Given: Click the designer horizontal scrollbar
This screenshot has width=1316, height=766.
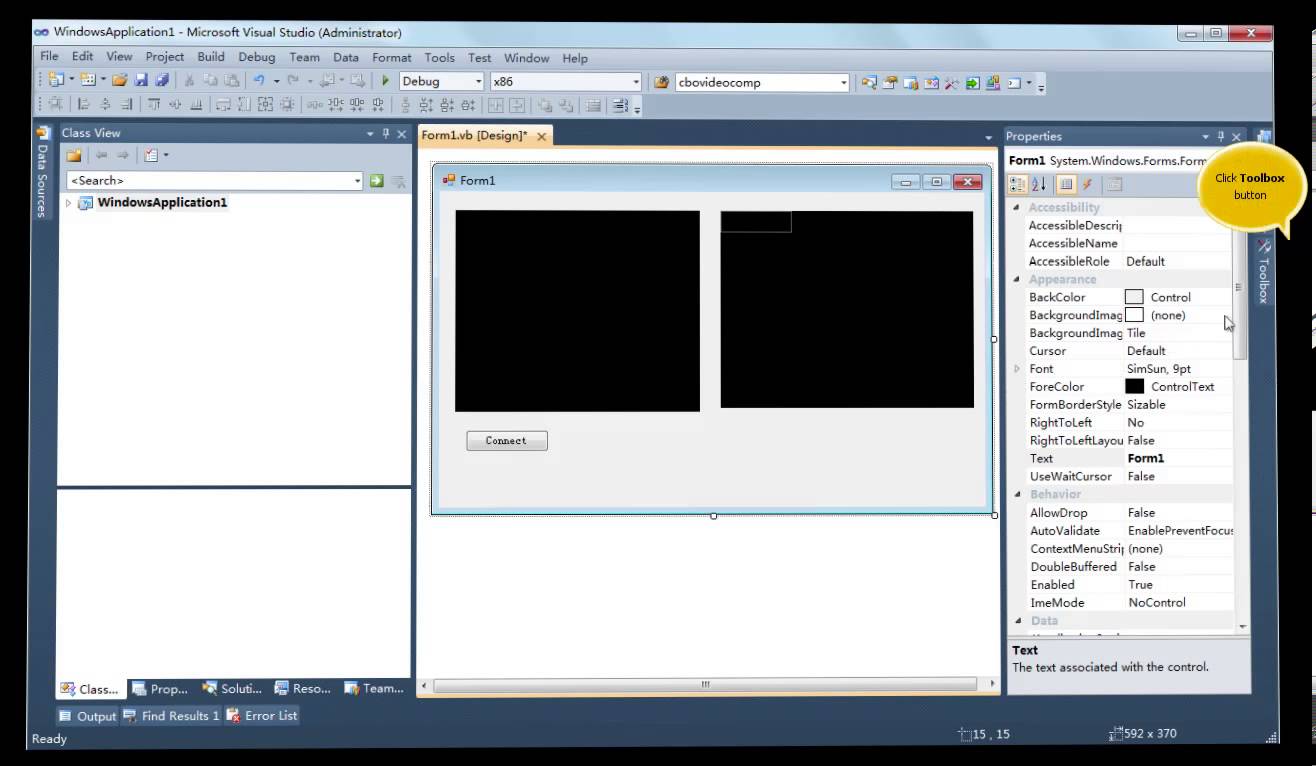Looking at the screenshot, I should 705,685.
